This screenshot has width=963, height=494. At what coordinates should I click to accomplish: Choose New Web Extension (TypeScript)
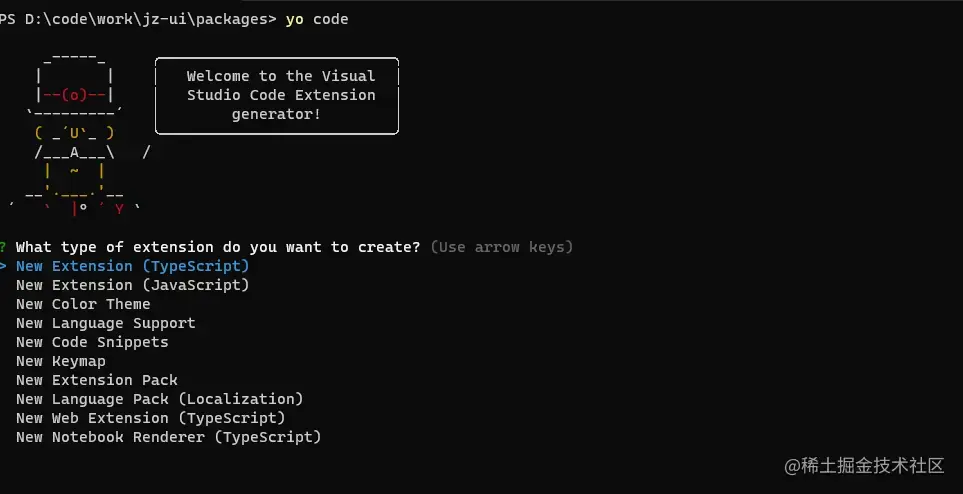150,418
